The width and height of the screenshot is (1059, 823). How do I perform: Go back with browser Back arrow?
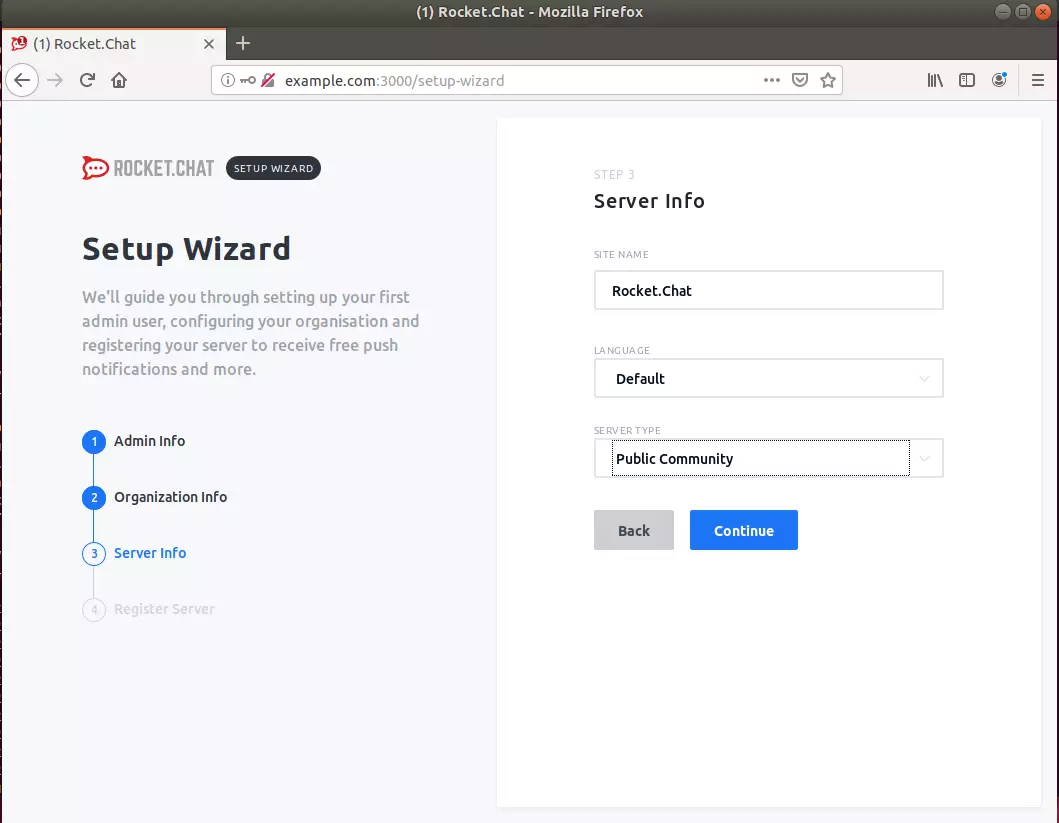[x=22, y=80]
